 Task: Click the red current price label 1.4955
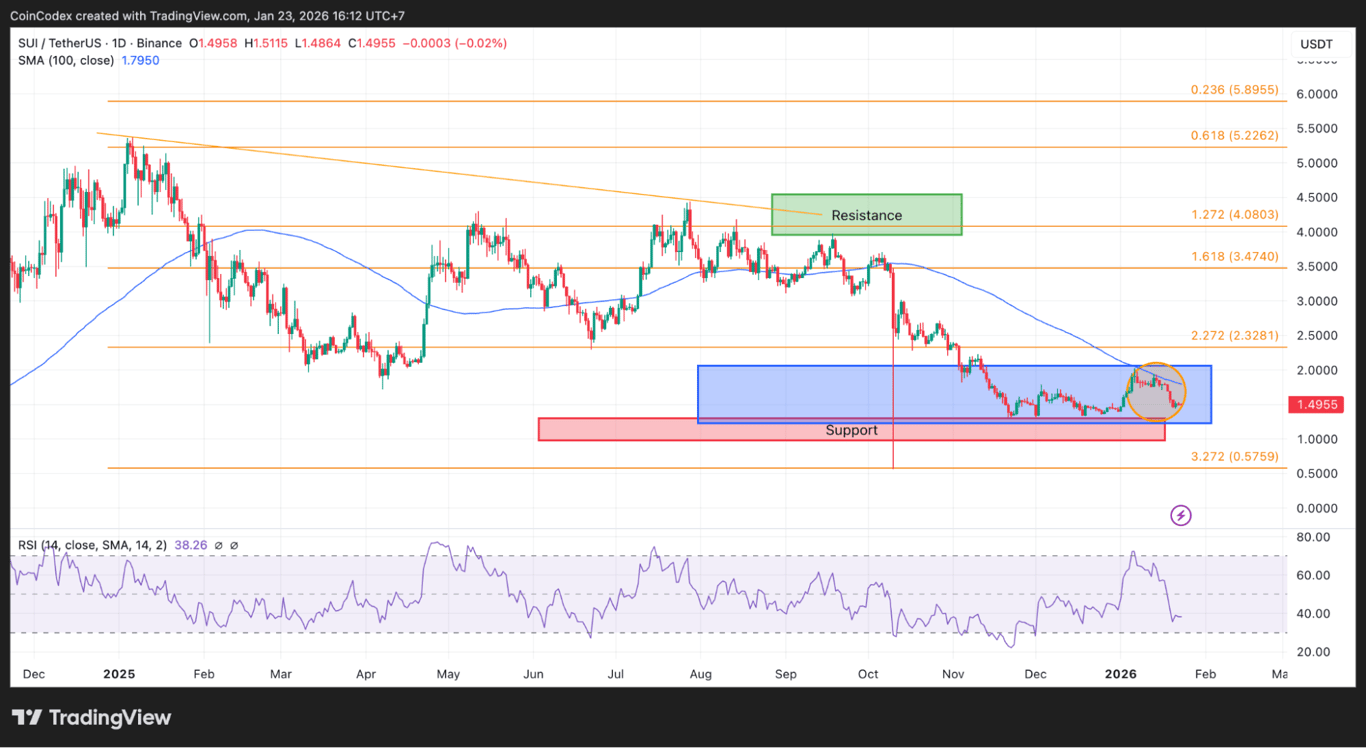[x=1317, y=404]
